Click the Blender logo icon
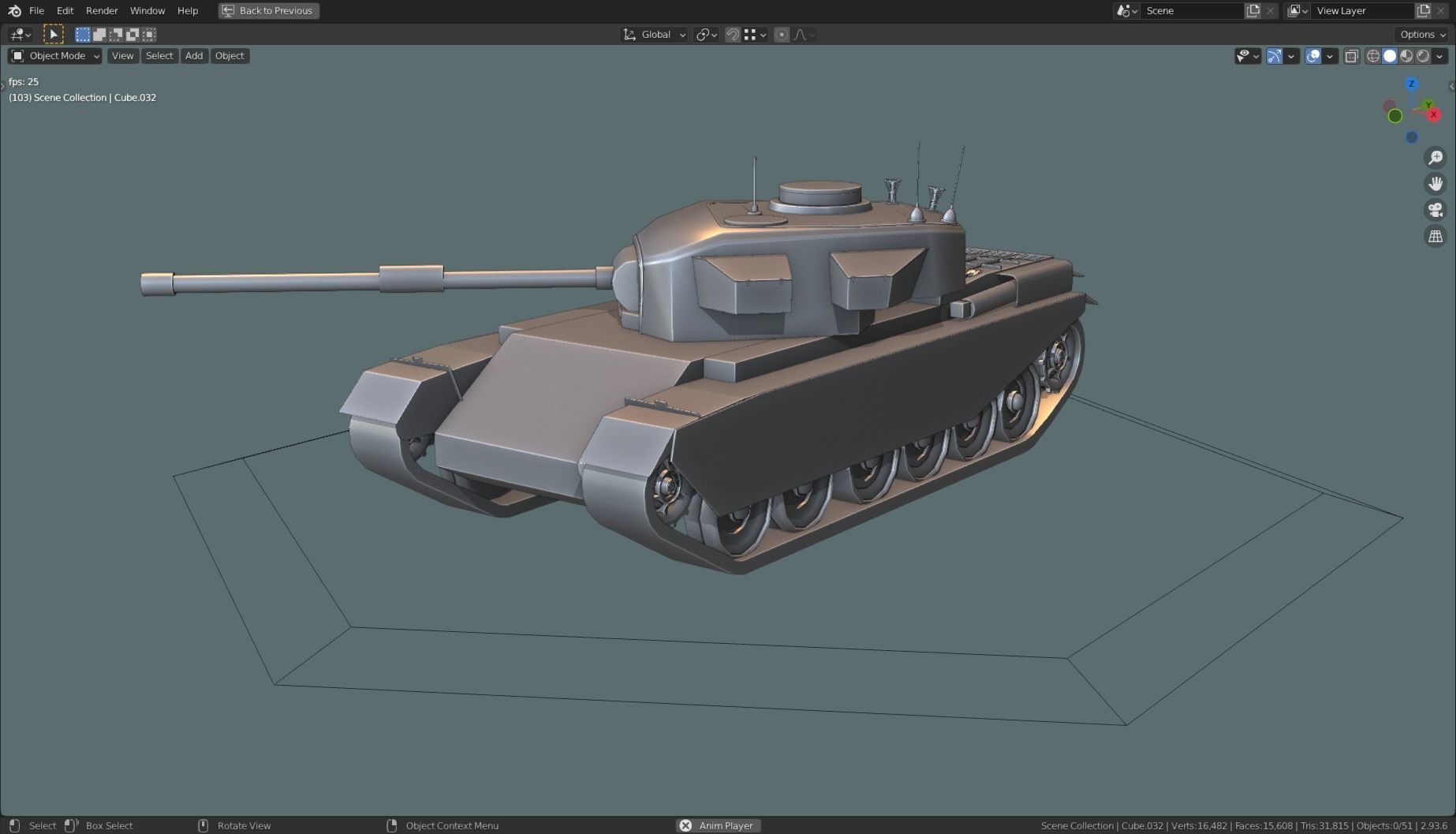The height and width of the screenshot is (834, 1456). pos(14,11)
